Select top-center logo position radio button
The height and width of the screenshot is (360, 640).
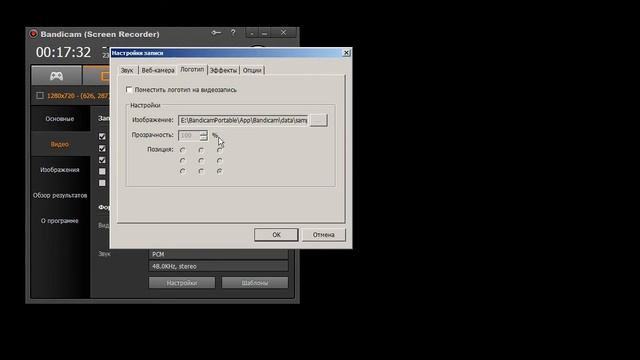[201, 150]
